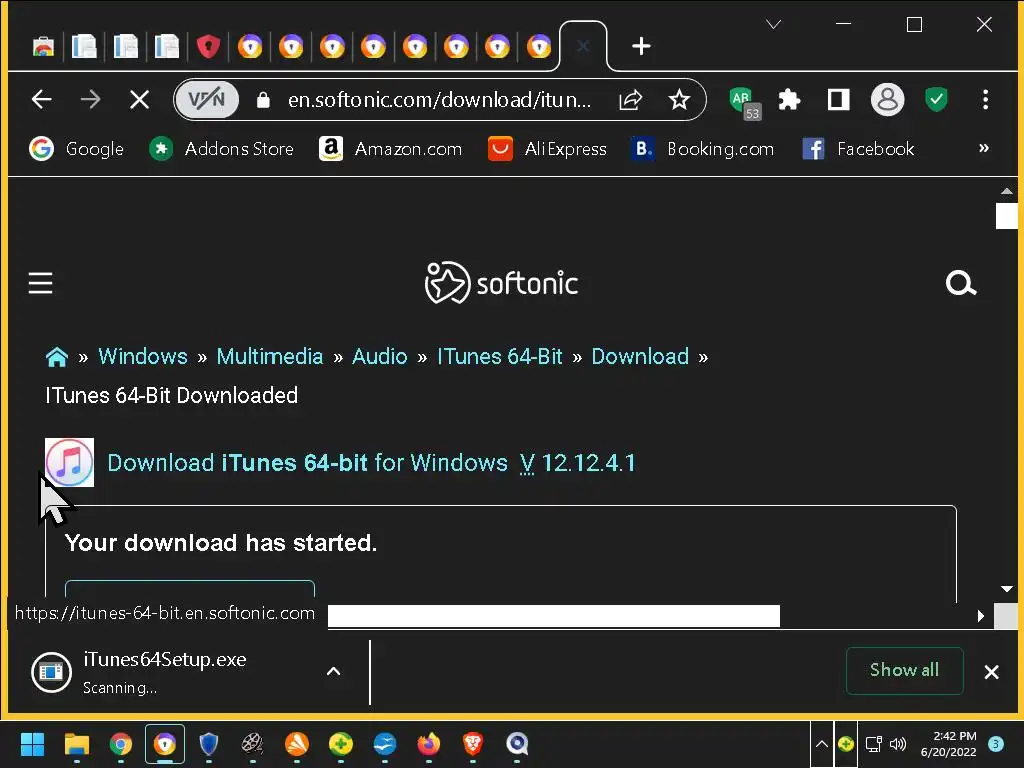The height and width of the screenshot is (768, 1024).
Task: Open the volume control in tray
Action: point(899,744)
